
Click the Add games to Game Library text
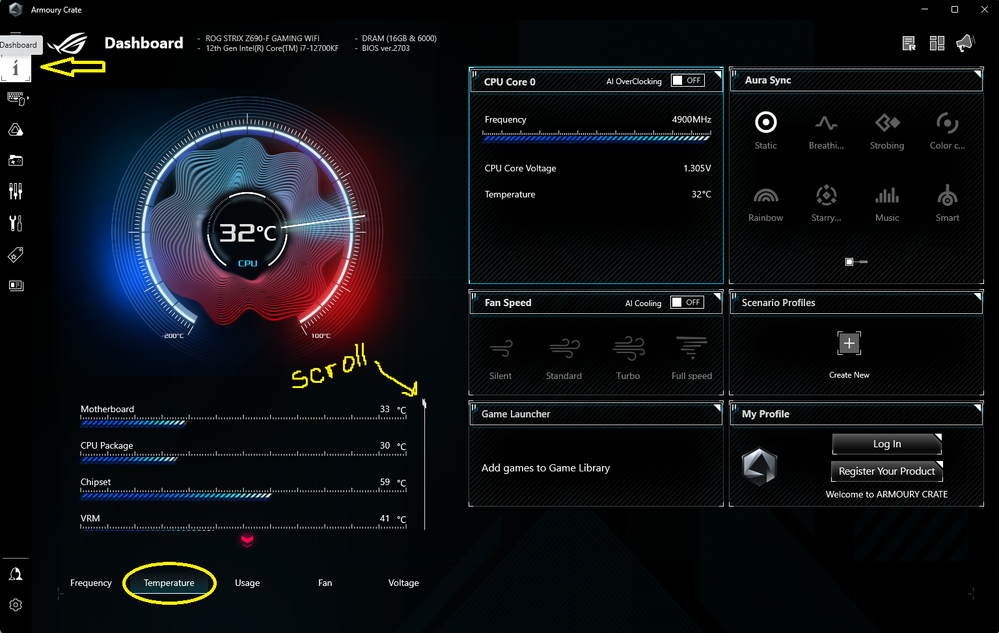pos(545,468)
